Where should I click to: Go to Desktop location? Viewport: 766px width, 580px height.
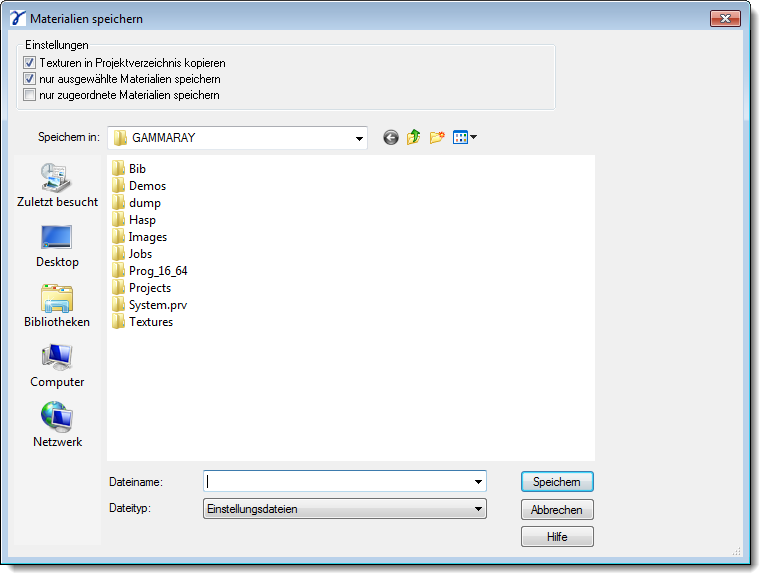[x=57, y=246]
